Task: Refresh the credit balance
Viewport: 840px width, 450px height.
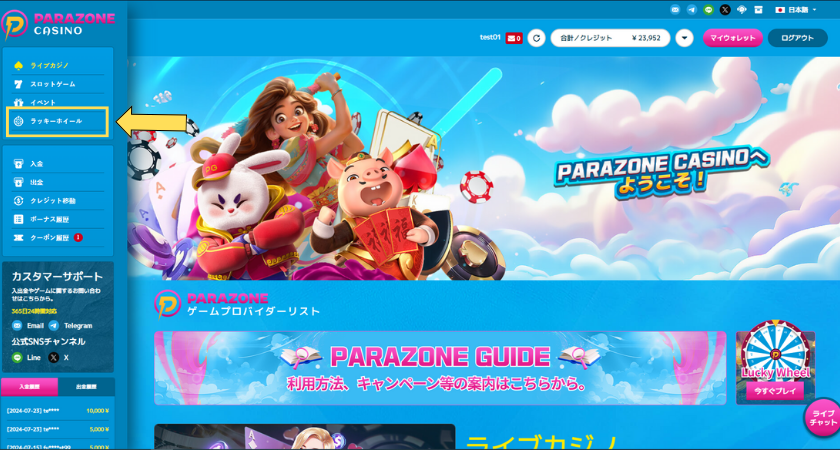Action: pos(536,38)
